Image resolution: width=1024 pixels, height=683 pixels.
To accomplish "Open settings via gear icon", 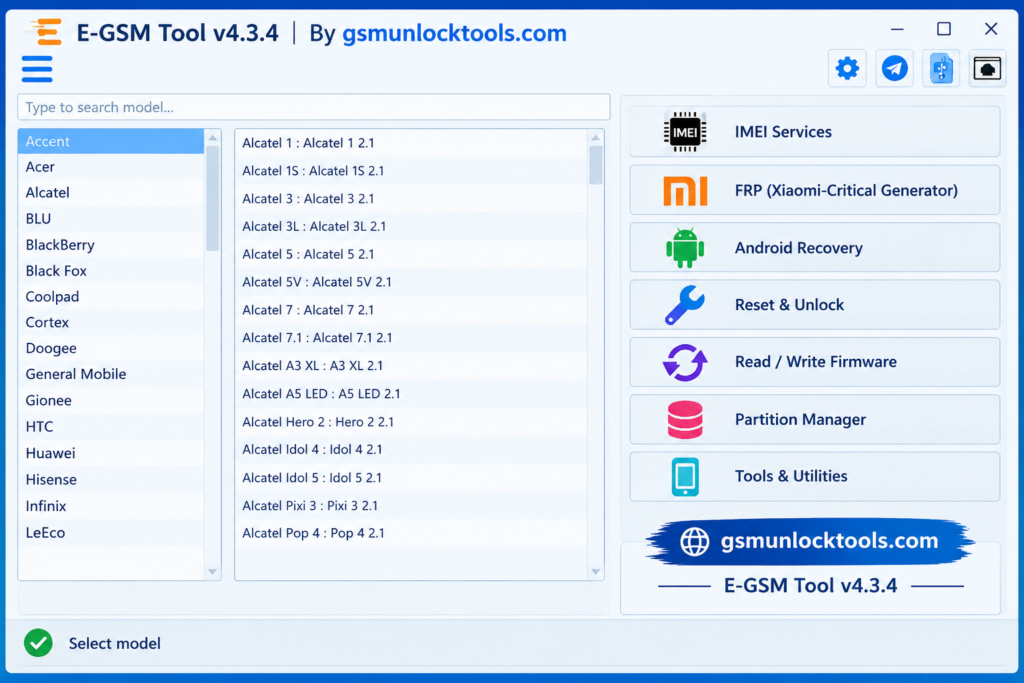I will [x=847, y=68].
